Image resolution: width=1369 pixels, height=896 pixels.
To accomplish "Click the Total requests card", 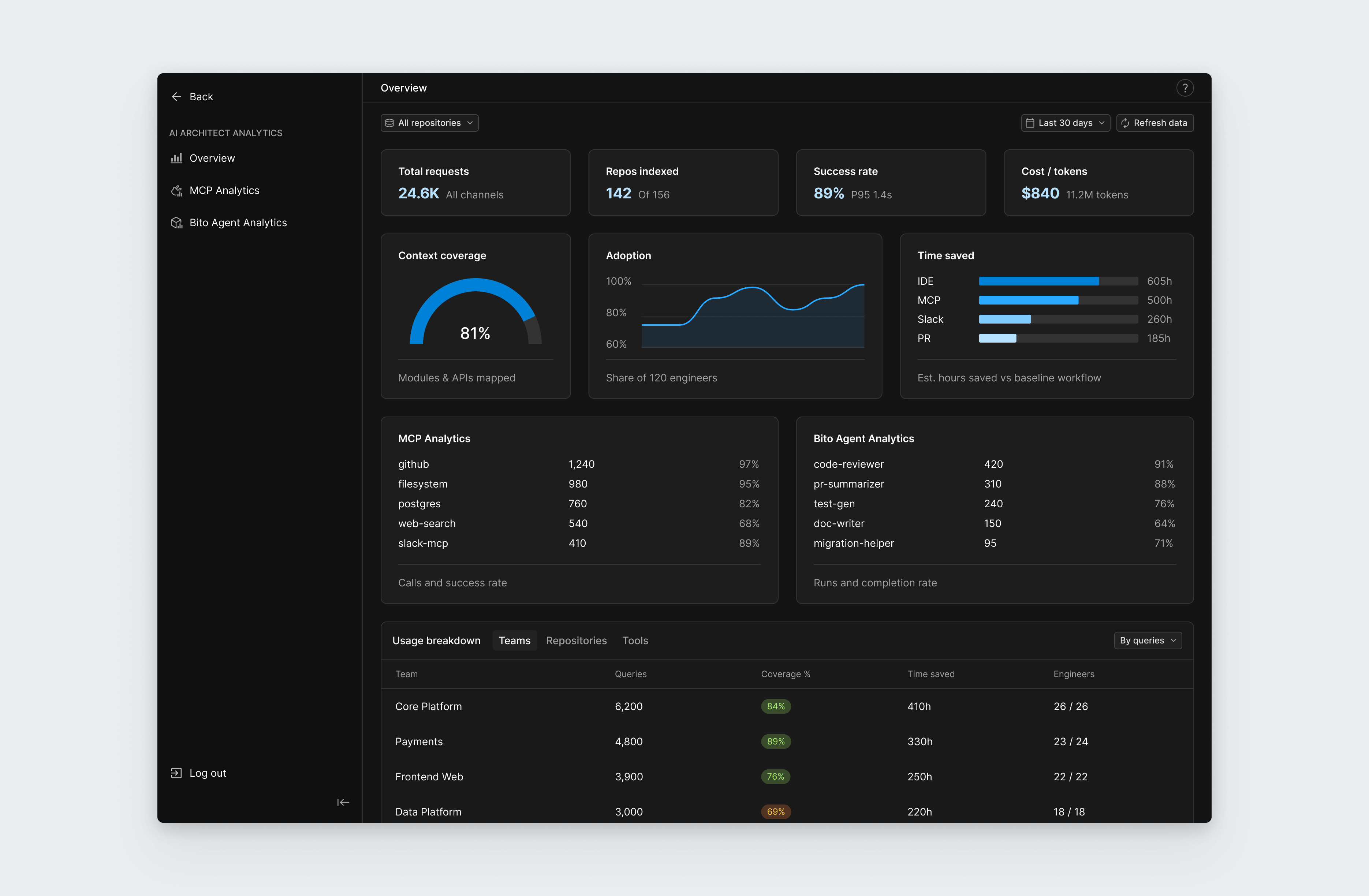I will [475, 183].
